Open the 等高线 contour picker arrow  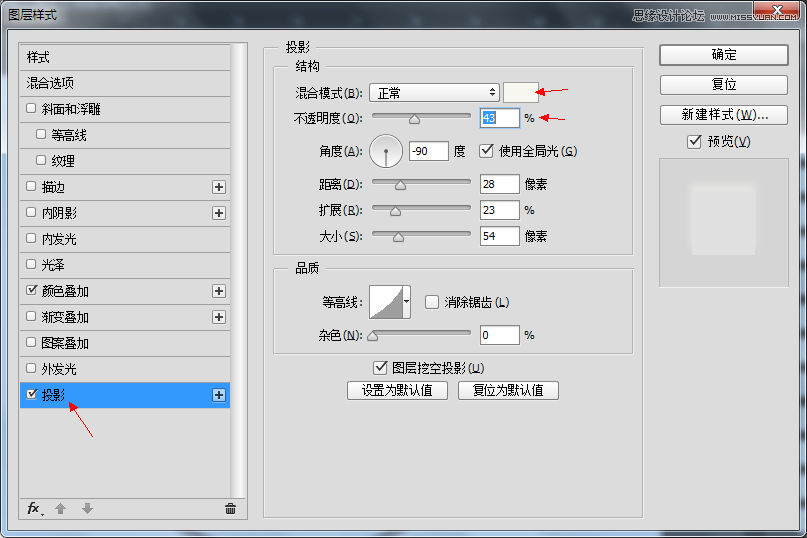[407, 302]
